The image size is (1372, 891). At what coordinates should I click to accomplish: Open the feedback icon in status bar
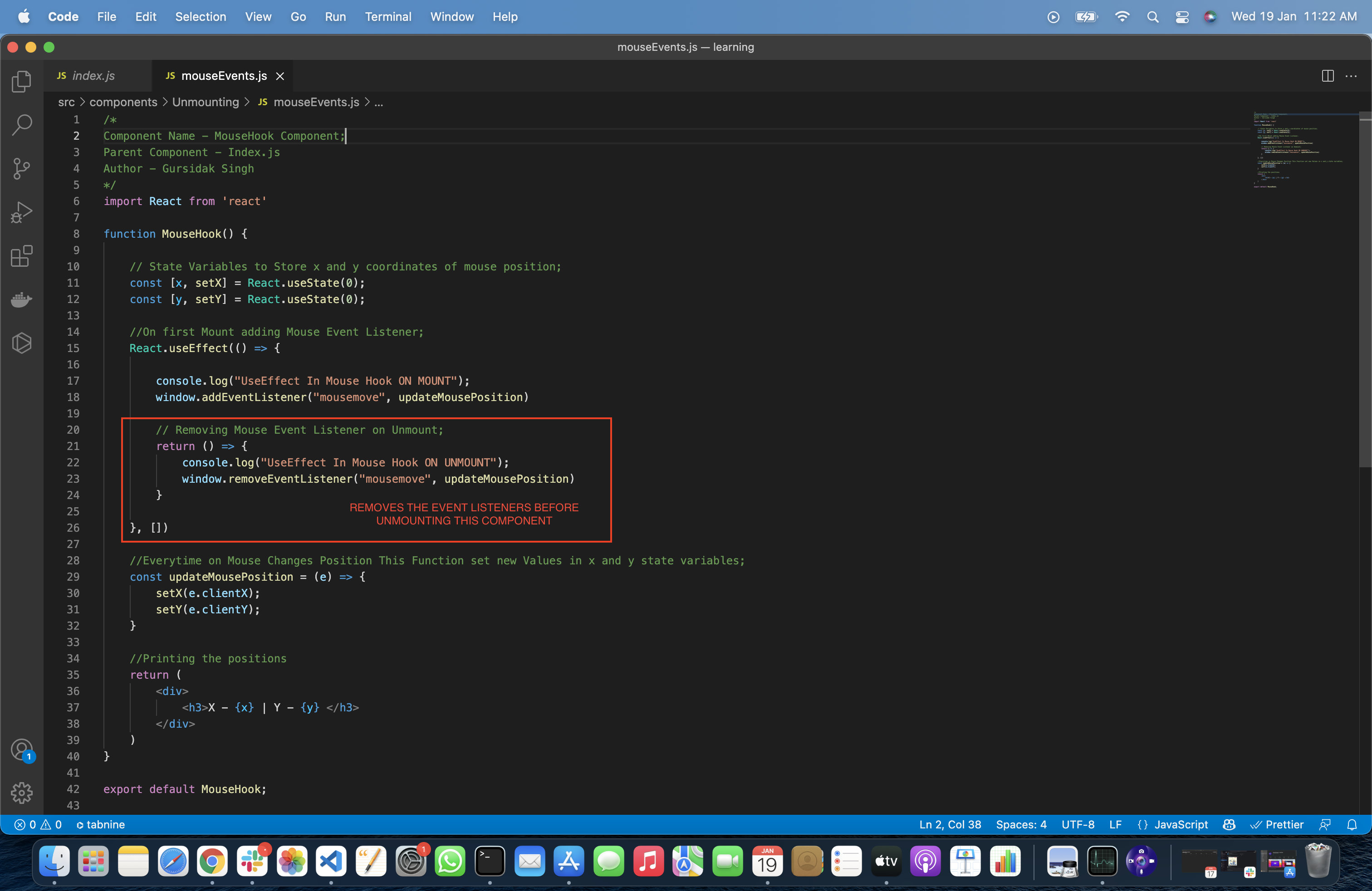pyautogui.click(x=1325, y=825)
